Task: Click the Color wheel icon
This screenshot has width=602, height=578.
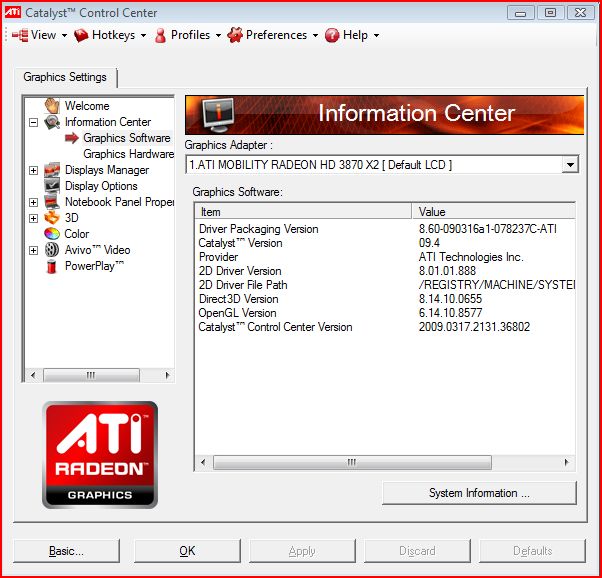Action: tap(52, 234)
